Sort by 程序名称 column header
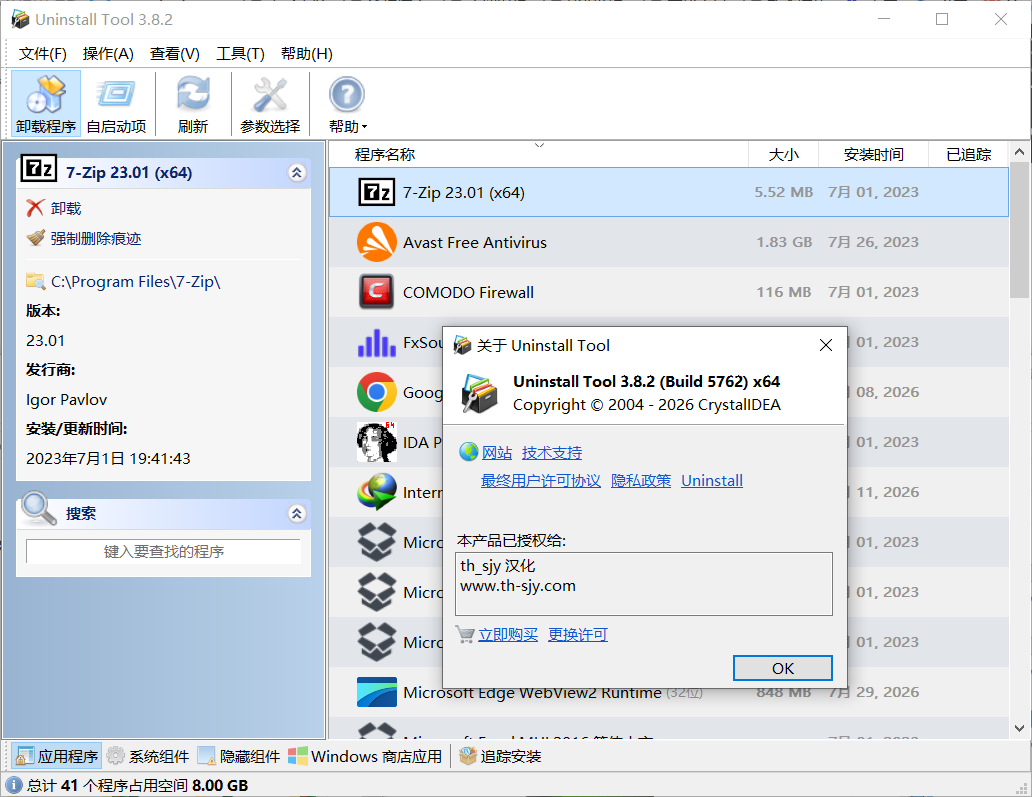 click(538, 155)
